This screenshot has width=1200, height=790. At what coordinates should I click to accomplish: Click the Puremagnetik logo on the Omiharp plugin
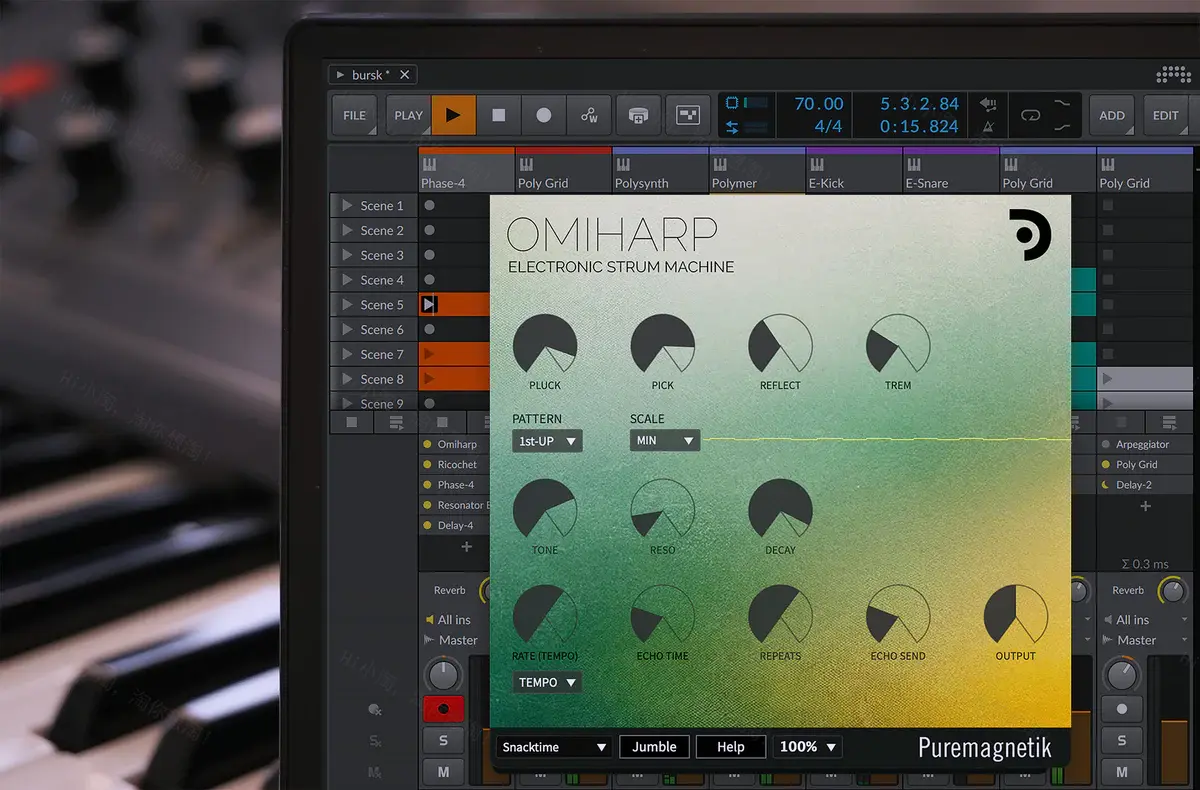click(x=984, y=747)
